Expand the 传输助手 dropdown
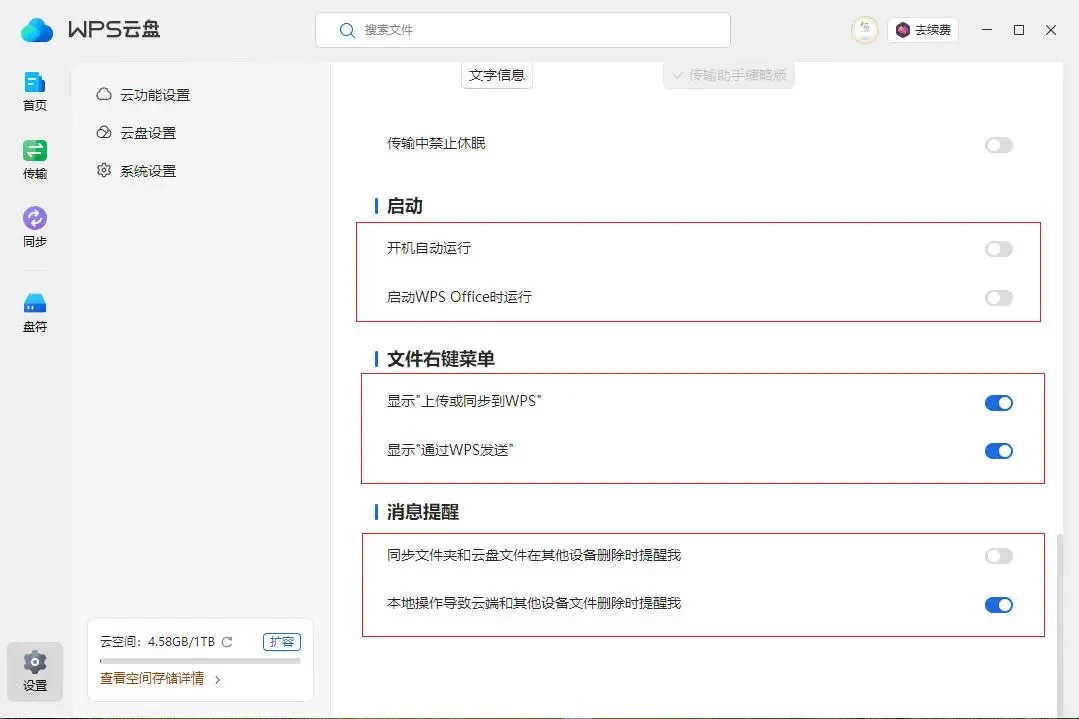1079x719 pixels. [x=729, y=75]
